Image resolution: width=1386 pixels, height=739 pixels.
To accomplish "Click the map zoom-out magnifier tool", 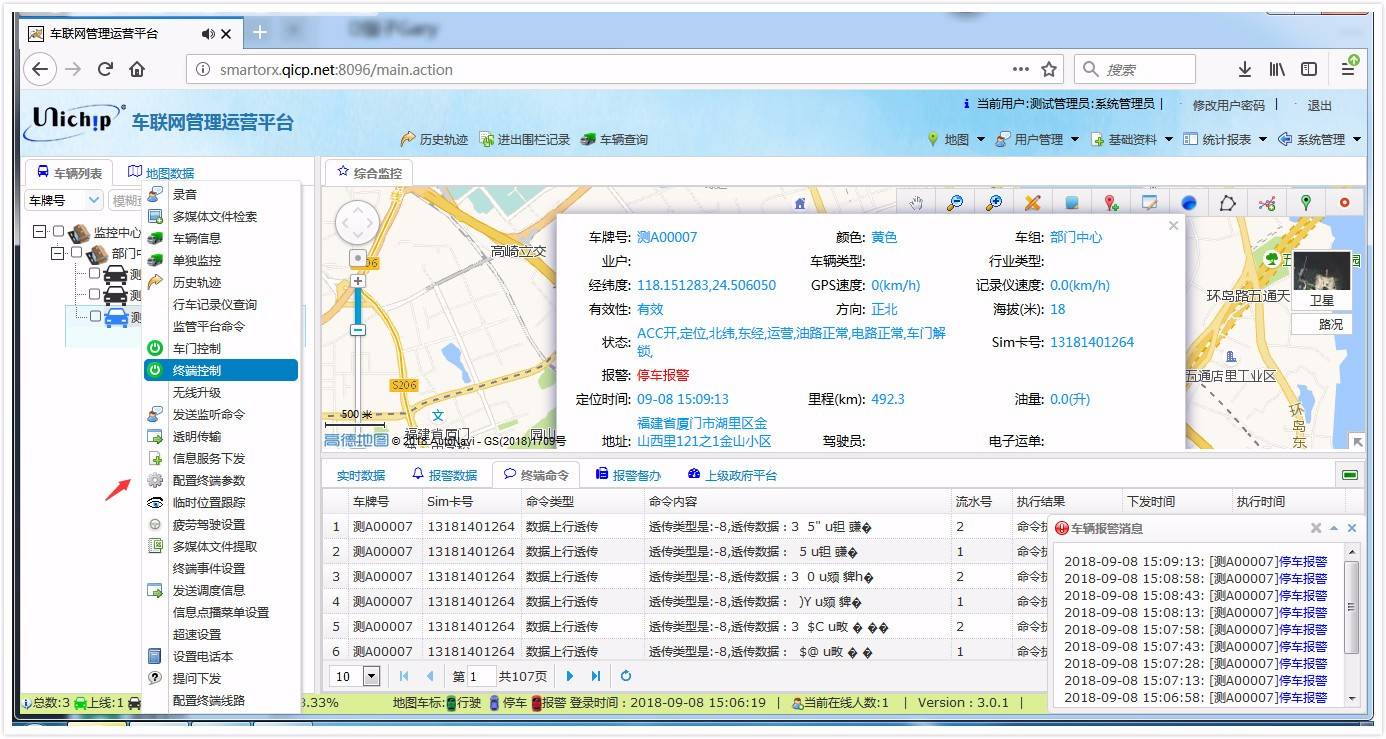I will coord(955,202).
